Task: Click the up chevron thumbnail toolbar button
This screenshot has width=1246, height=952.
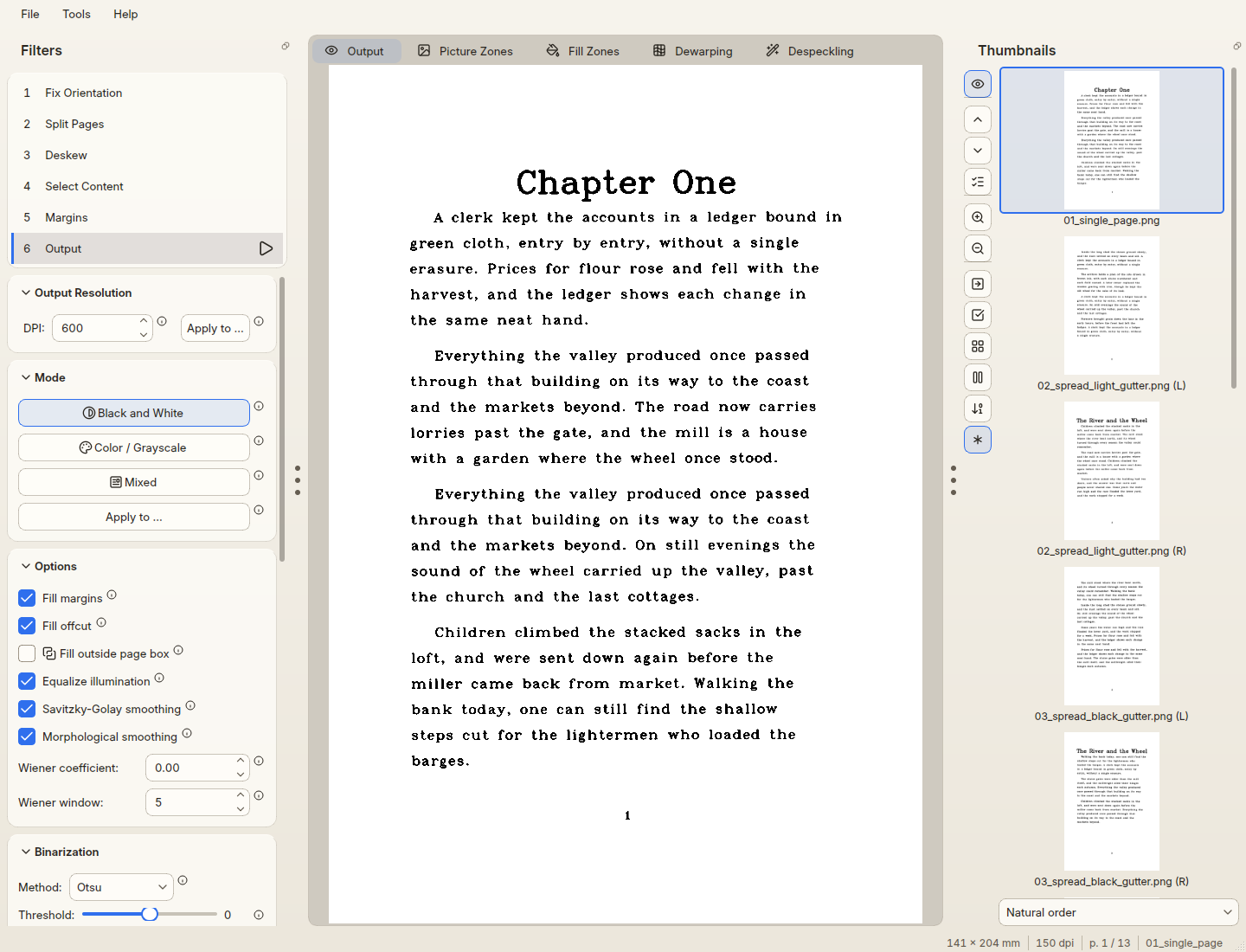Action: [x=978, y=119]
